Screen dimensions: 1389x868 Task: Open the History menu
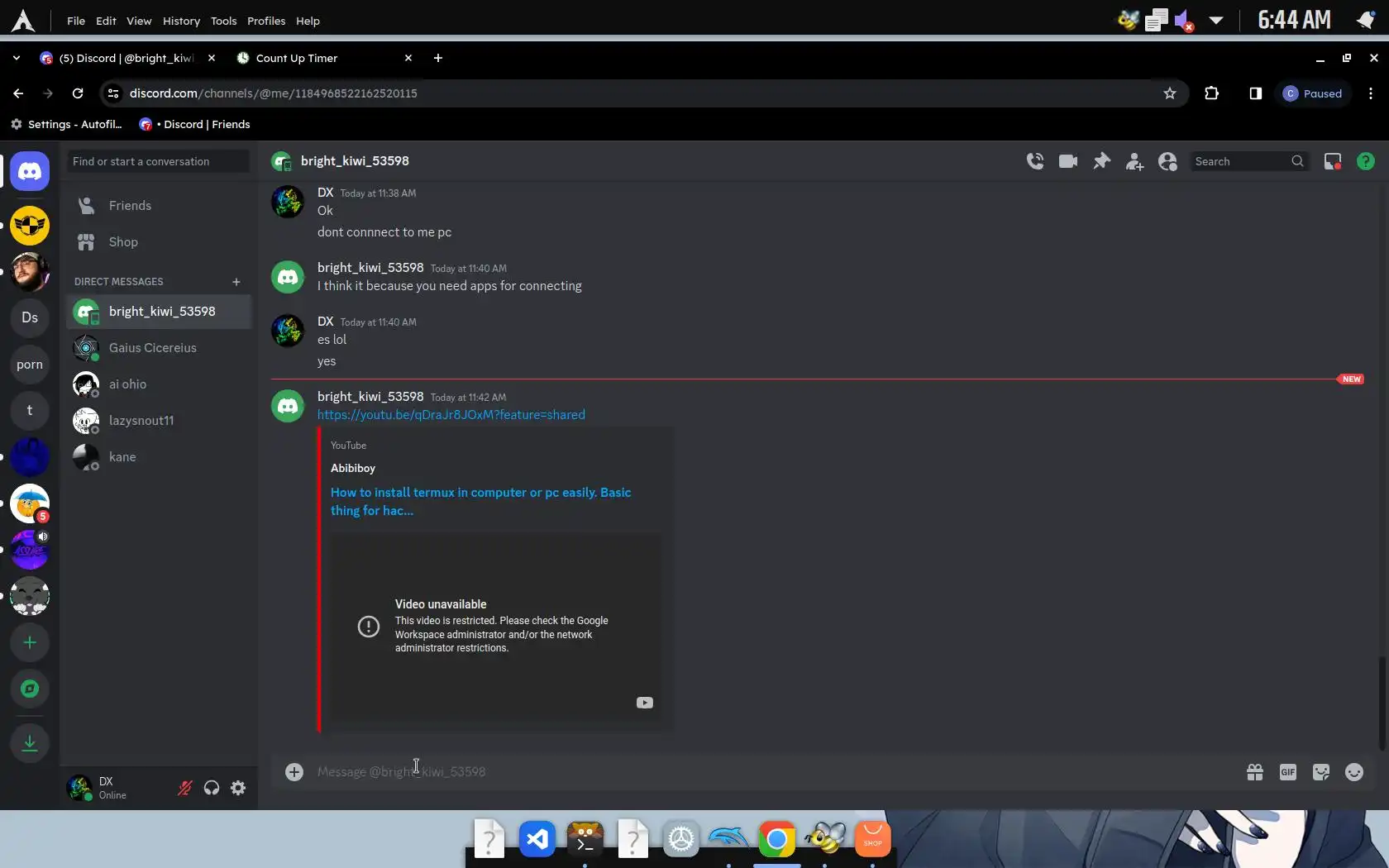(x=181, y=21)
